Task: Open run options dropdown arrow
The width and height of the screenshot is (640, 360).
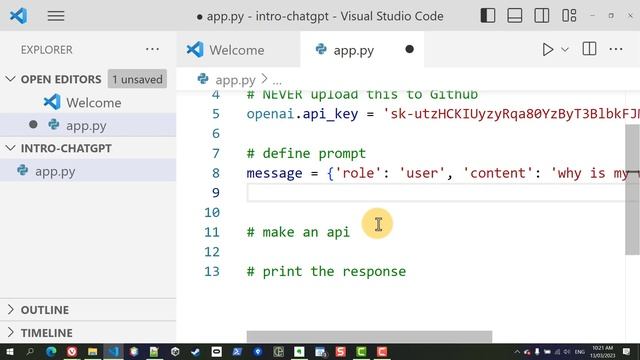Action: pyautogui.click(x=565, y=50)
